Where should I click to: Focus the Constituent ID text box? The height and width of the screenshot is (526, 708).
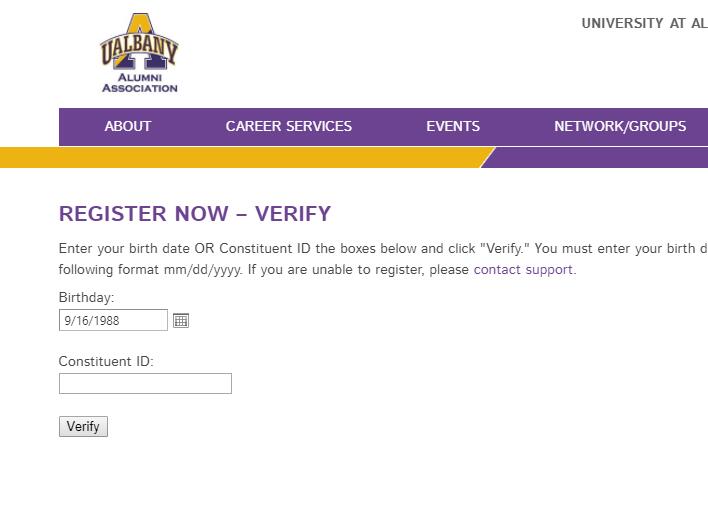tap(145, 383)
